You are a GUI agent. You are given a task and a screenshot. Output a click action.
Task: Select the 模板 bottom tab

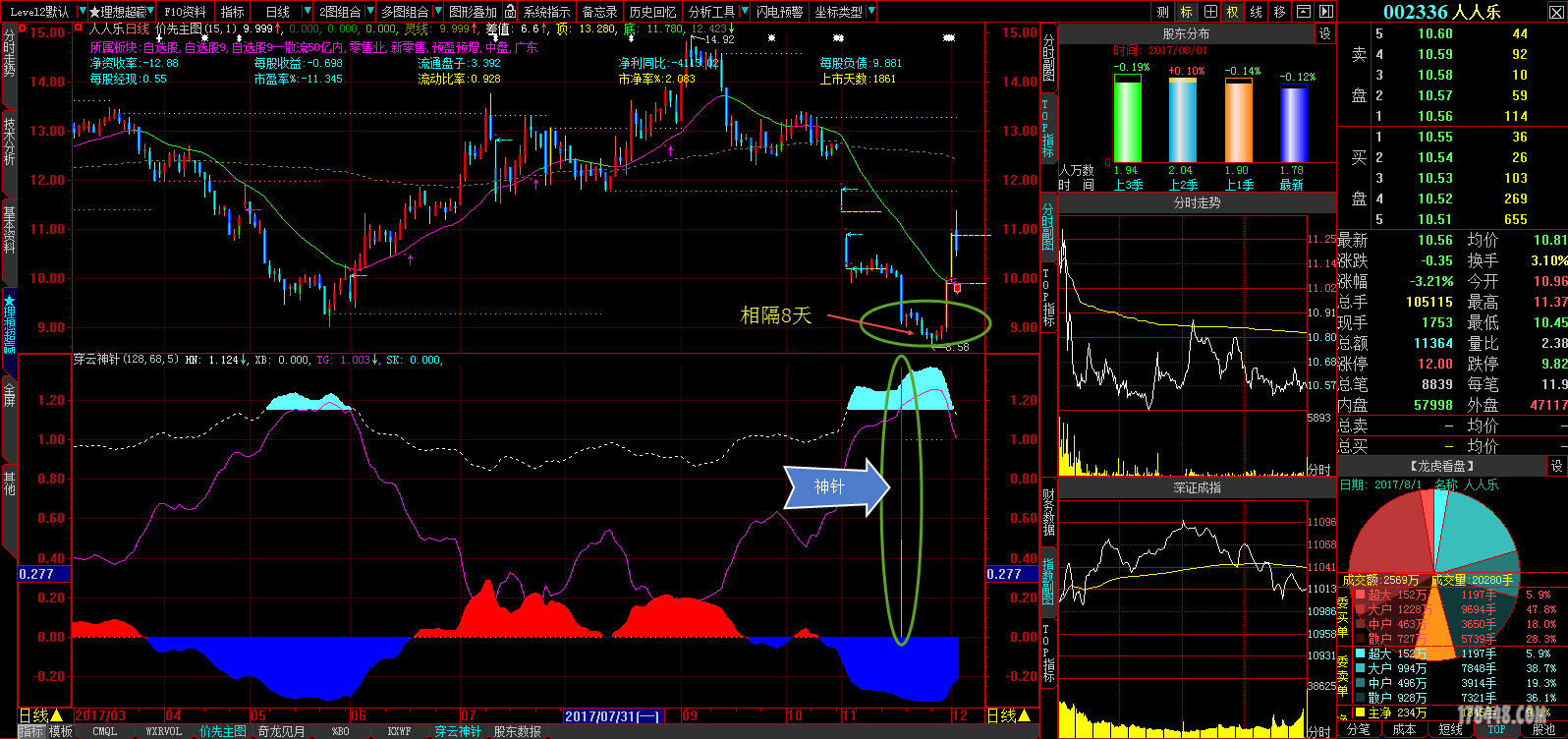[61, 731]
